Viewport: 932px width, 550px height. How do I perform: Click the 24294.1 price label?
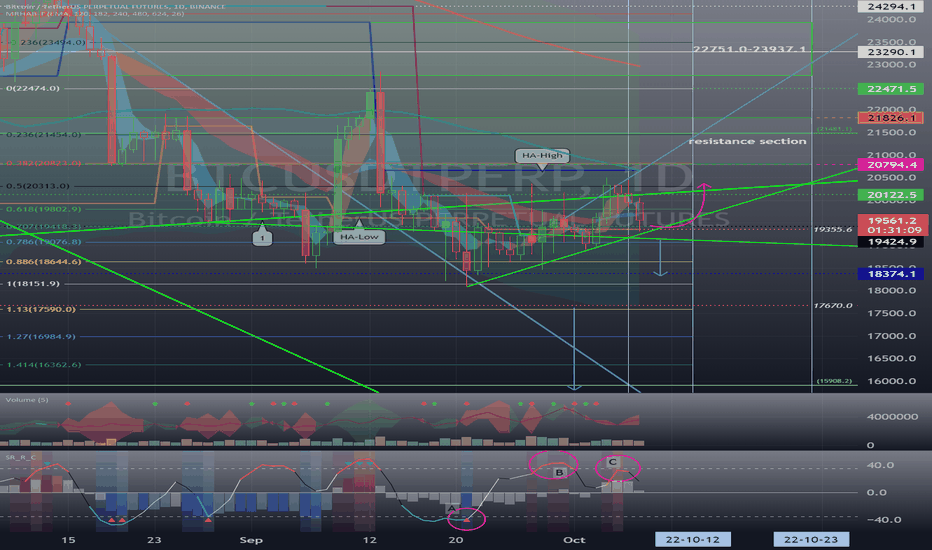890,7
